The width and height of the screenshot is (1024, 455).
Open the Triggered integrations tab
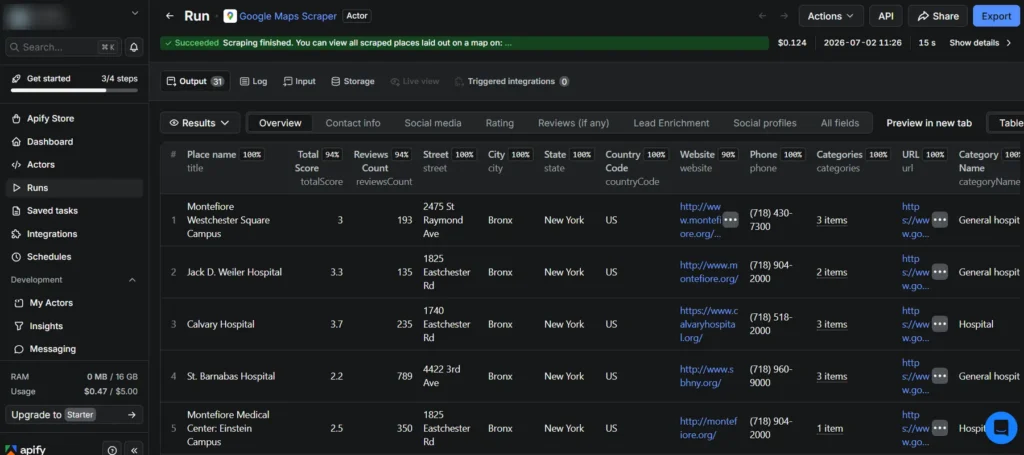511,82
